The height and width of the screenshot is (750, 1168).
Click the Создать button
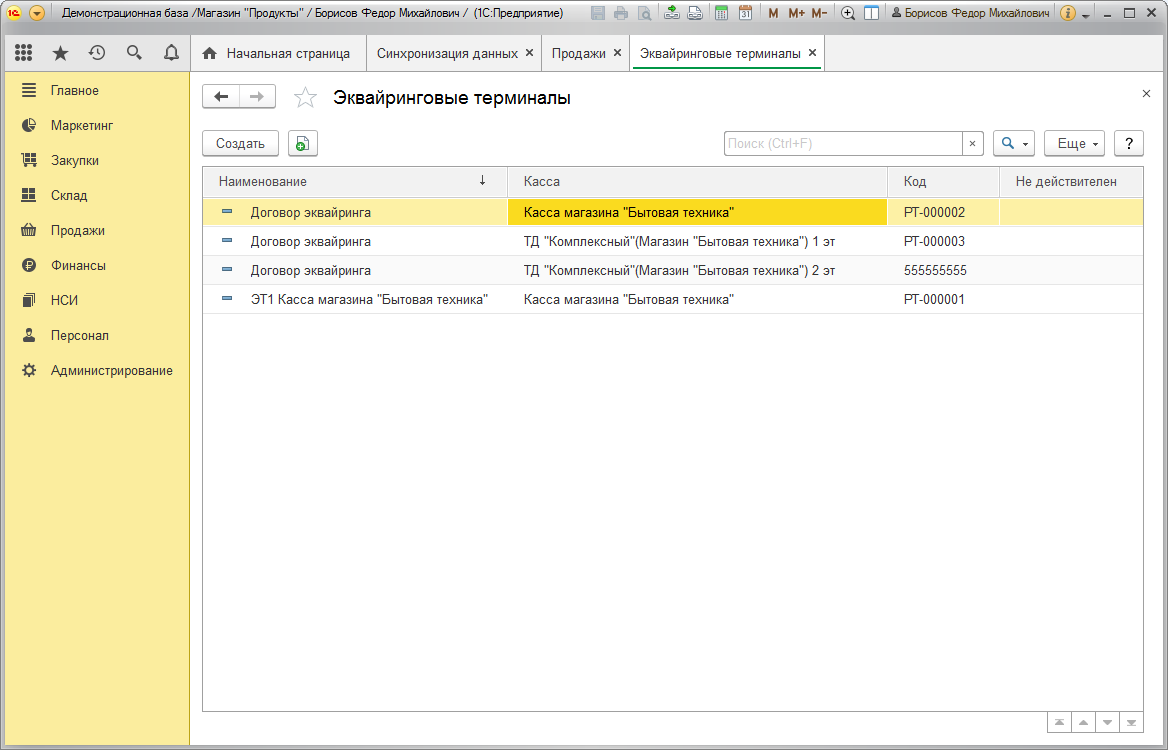[241, 144]
